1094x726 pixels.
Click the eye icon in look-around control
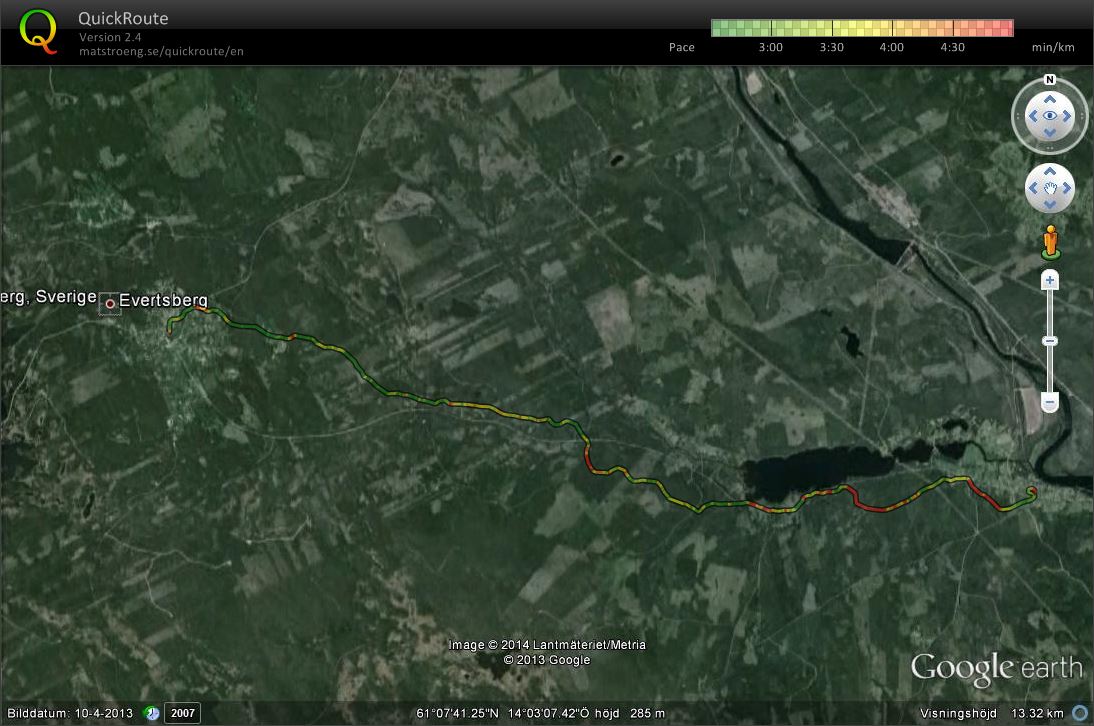pyautogui.click(x=1050, y=116)
